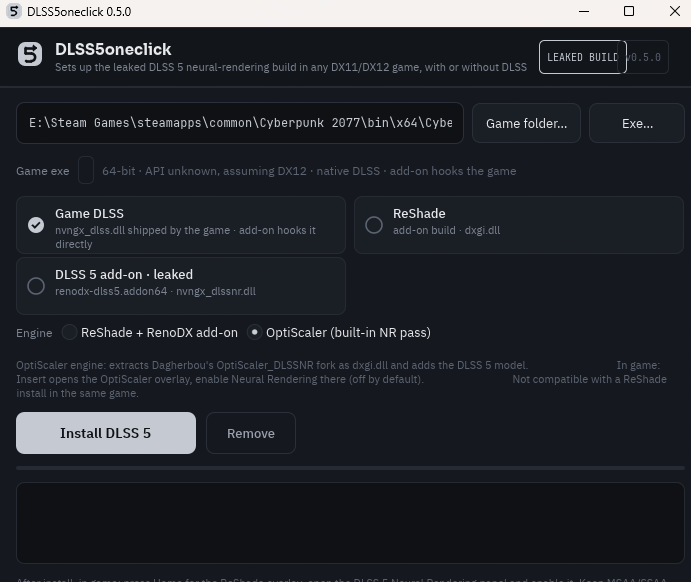Close the DLSS5oneclick window

click(675, 11)
